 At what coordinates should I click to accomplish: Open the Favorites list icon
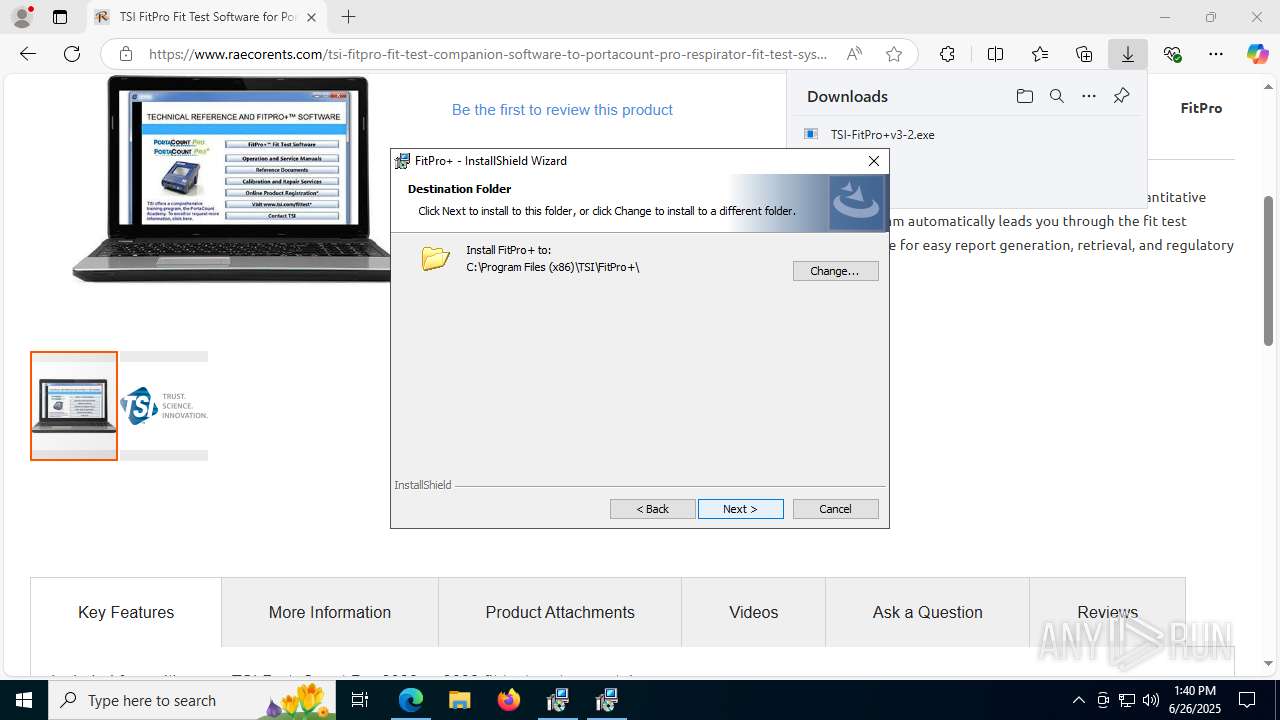click(x=1040, y=54)
